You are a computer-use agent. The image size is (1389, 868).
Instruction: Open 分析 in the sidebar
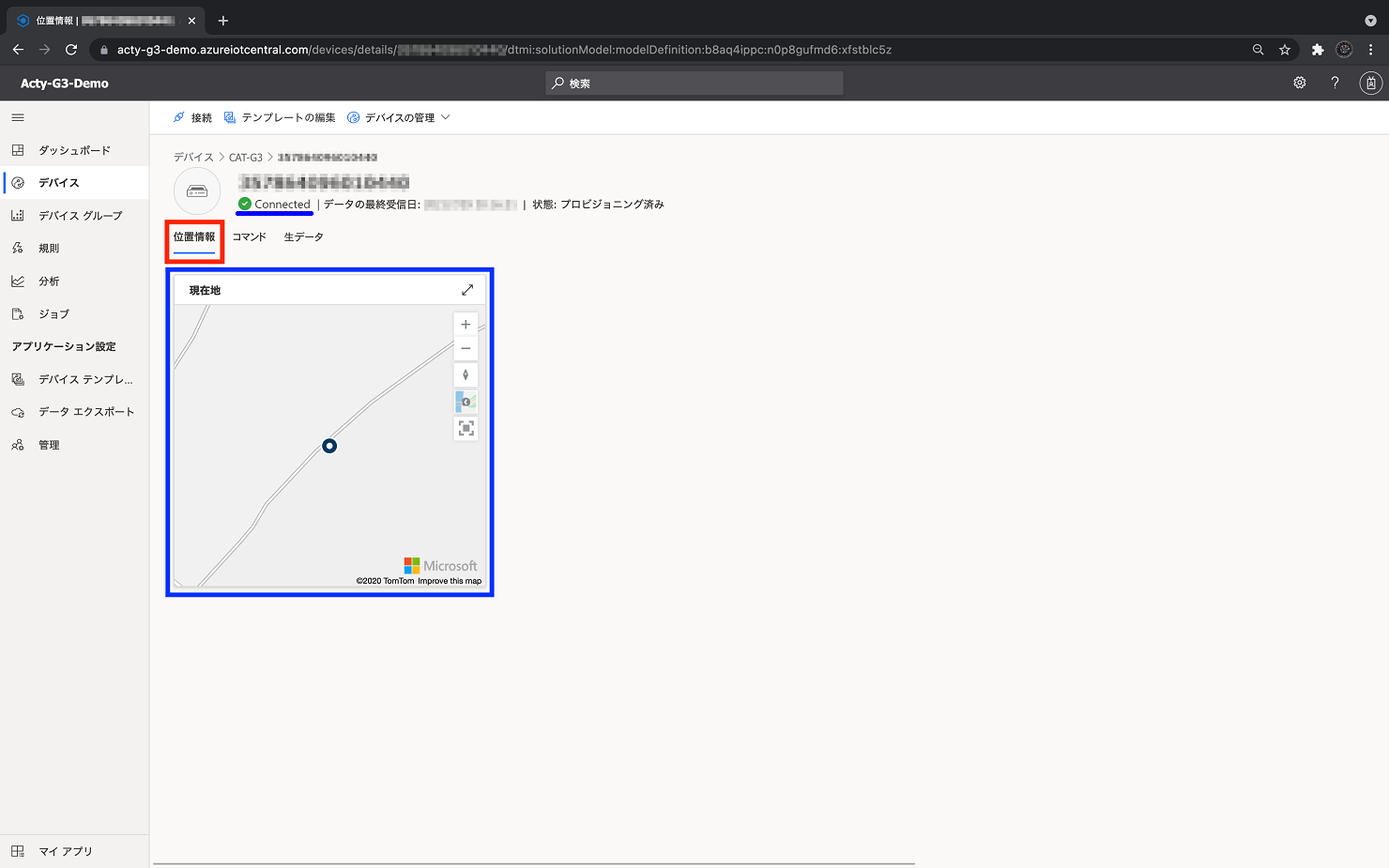74,282
